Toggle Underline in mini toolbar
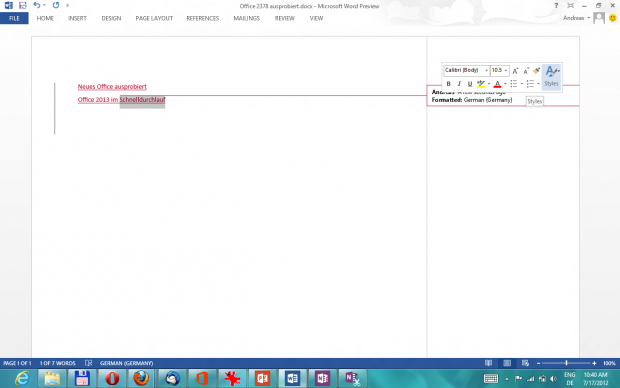This screenshot has width=620, height=388. (x=470, y=84)
